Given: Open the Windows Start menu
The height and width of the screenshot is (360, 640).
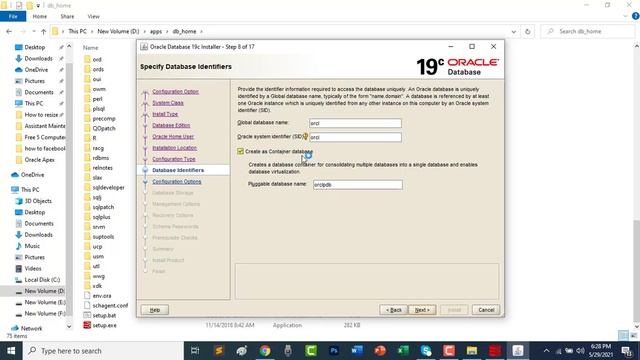Looking at the screenshot, I should click(x=11, y=351).
